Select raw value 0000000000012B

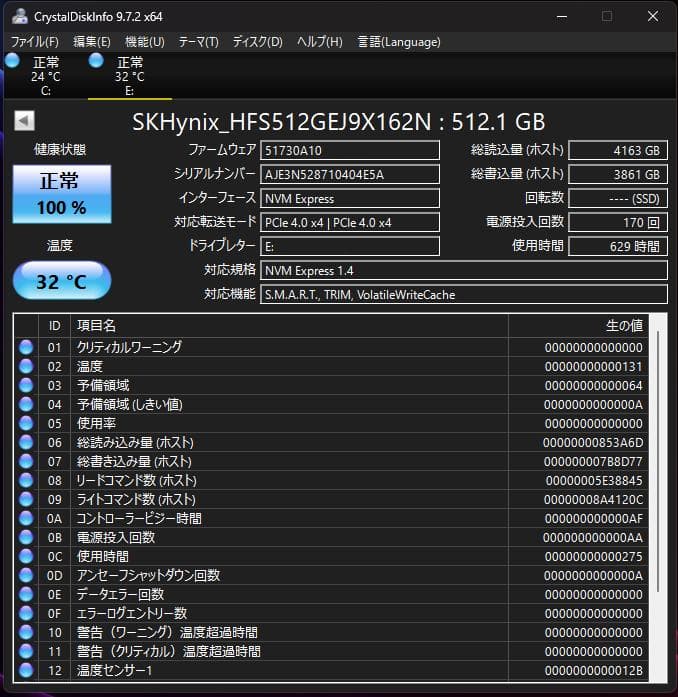594,671
